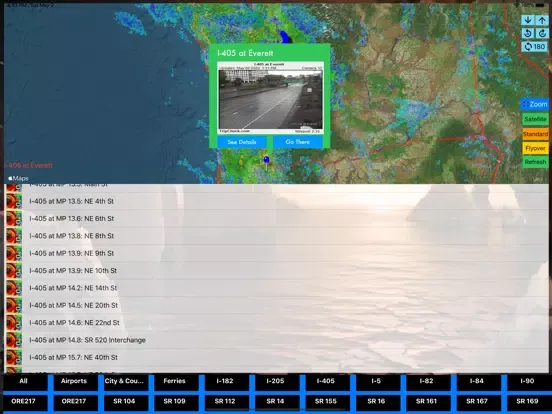This screenshot has width=552, height=414.
Task: Select I-405 at MP 14.2: NE 14th St
Action: 276,288
